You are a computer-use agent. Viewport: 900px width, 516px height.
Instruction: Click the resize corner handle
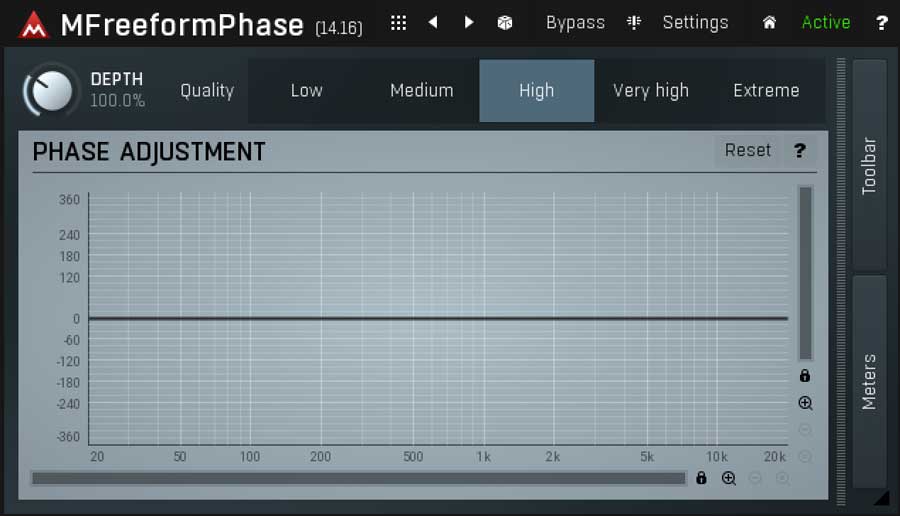tap(881, 498)
